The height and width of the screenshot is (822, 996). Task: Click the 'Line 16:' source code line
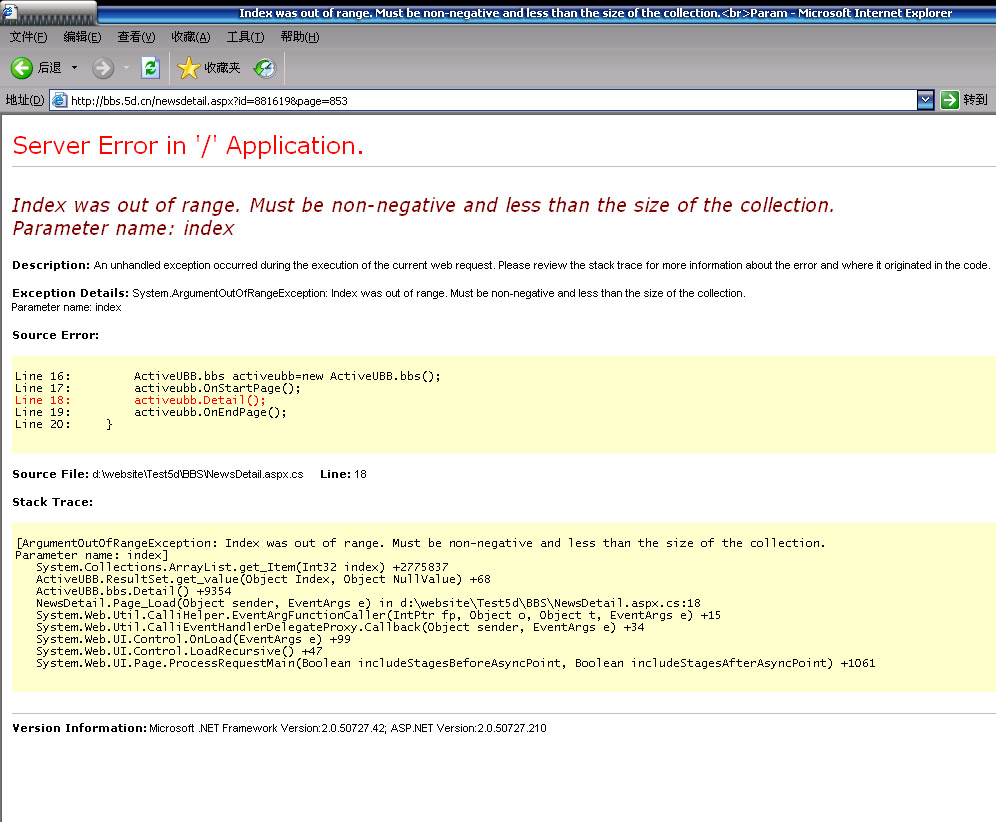click(227, 376)
